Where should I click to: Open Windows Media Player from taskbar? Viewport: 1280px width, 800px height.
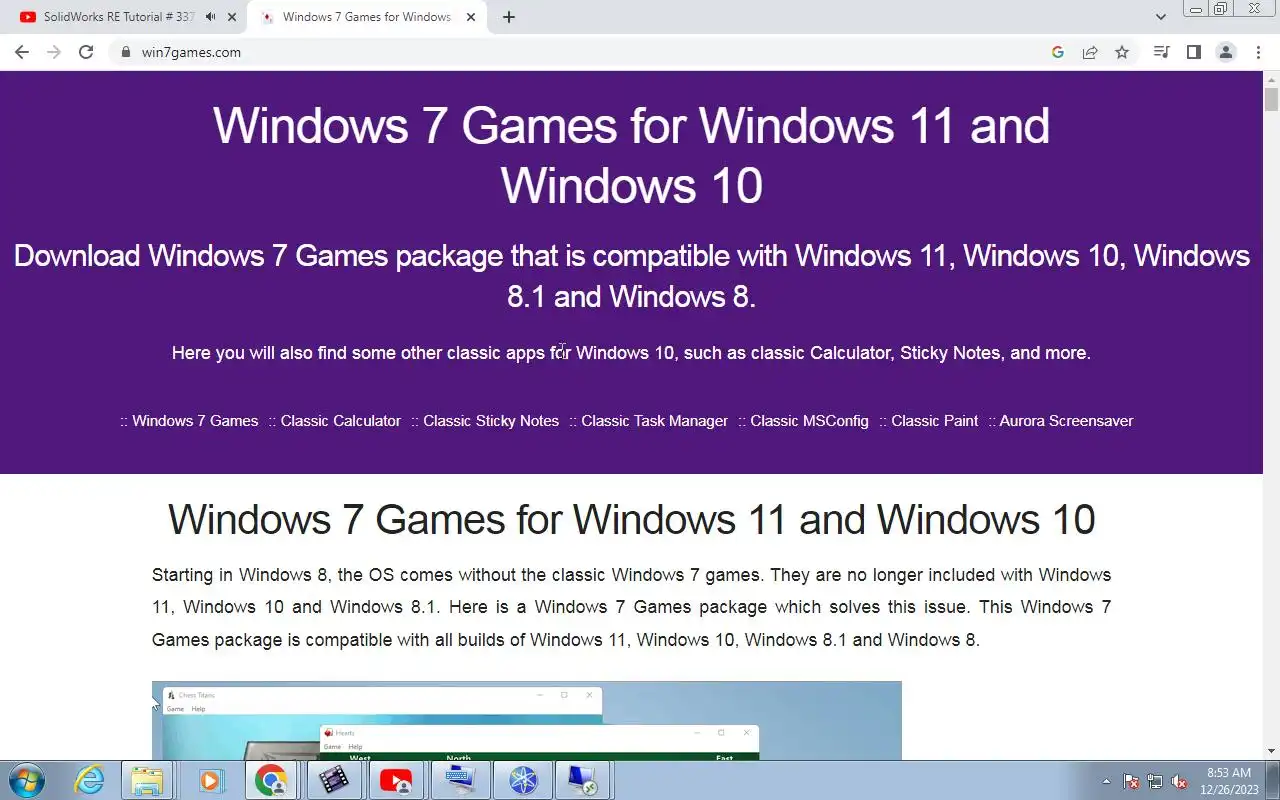tap(210, 780)
